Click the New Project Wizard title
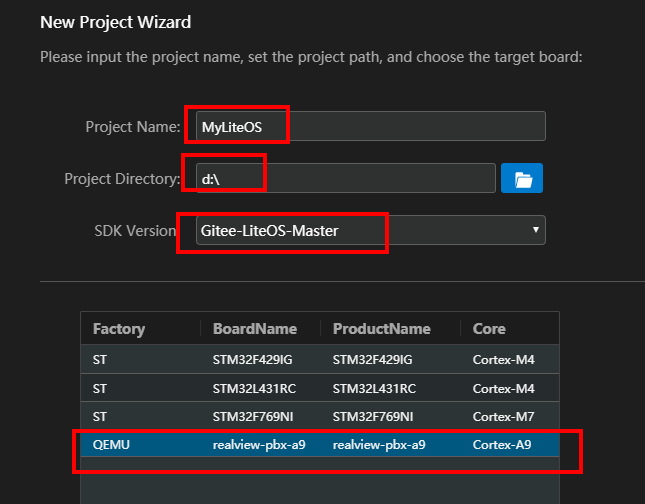This screenshot has width=645, height=504. [115, 21]
